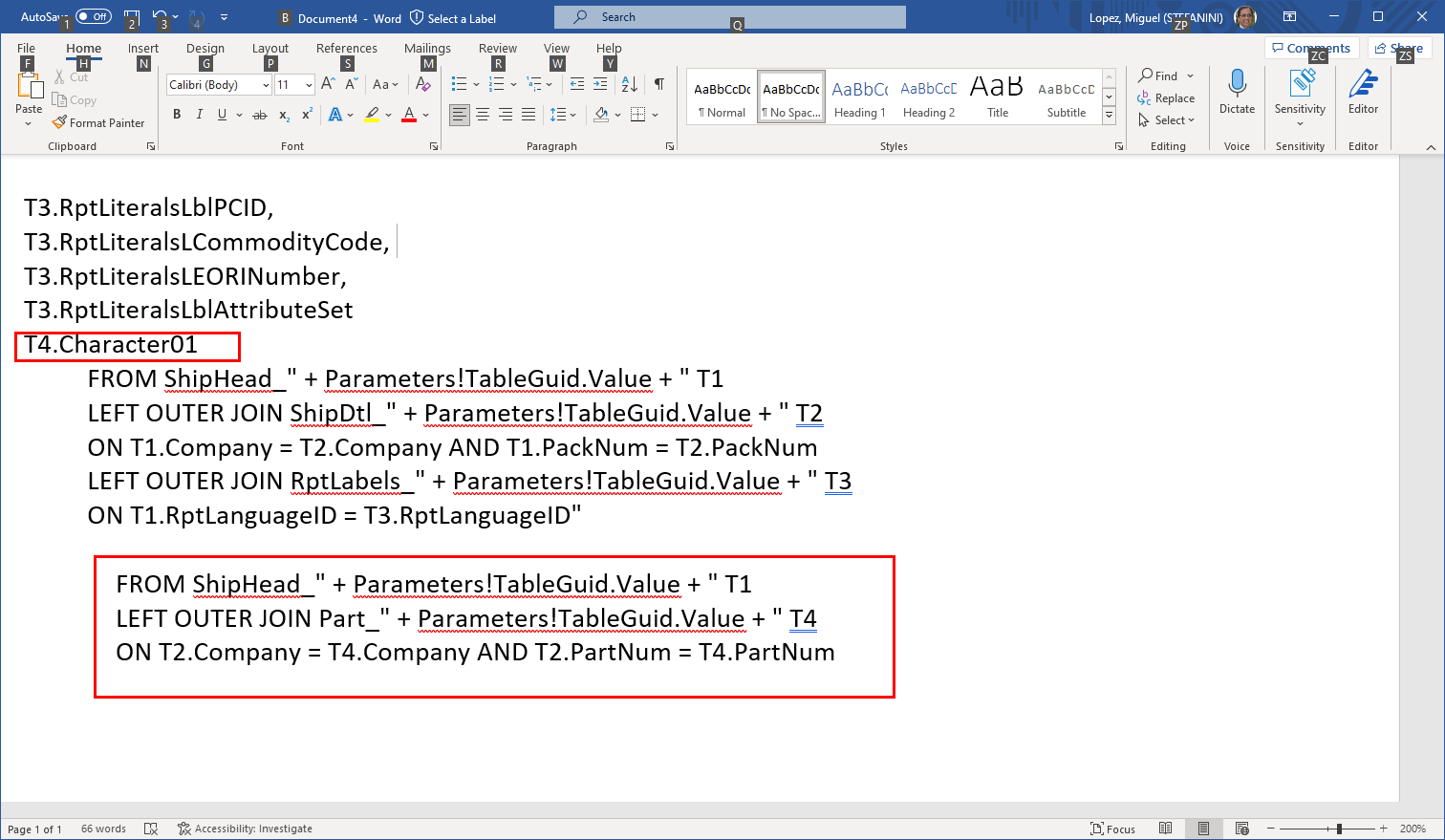Open Font dialog launcher

click(x=434, y=146)
